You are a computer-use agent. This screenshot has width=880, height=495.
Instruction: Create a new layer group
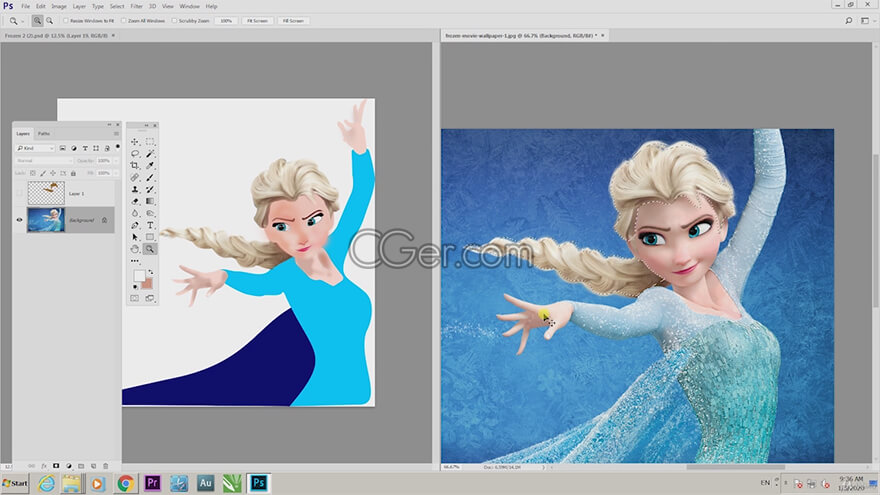tap(81, 466)
